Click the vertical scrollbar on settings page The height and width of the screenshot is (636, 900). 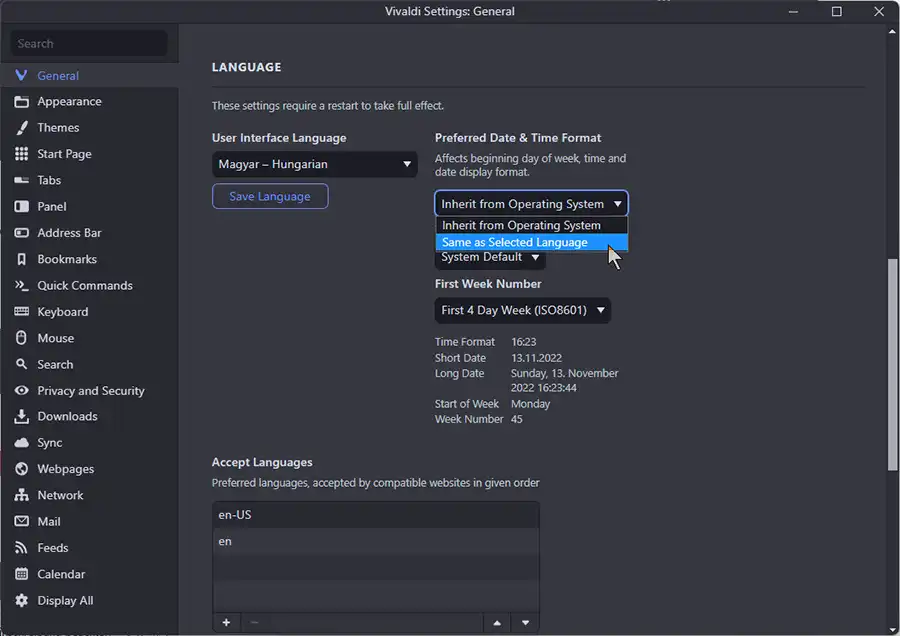(892, 365)
